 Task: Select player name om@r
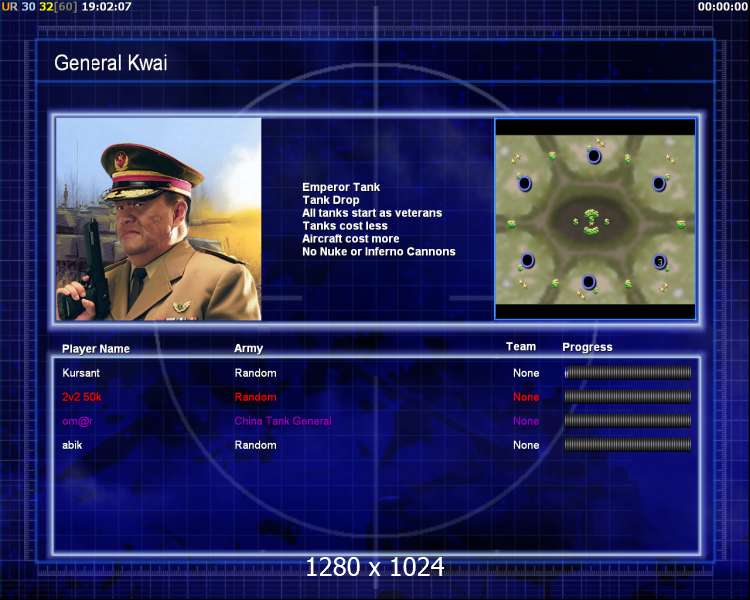coord(77,421)
